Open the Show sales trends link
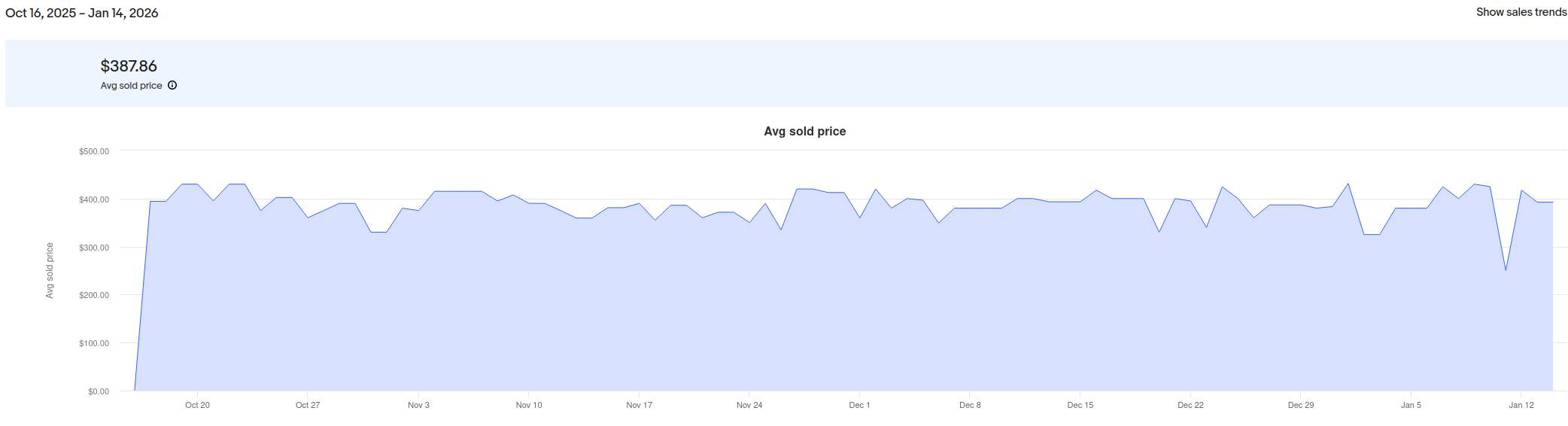1568x426 pixels. 1521,12
